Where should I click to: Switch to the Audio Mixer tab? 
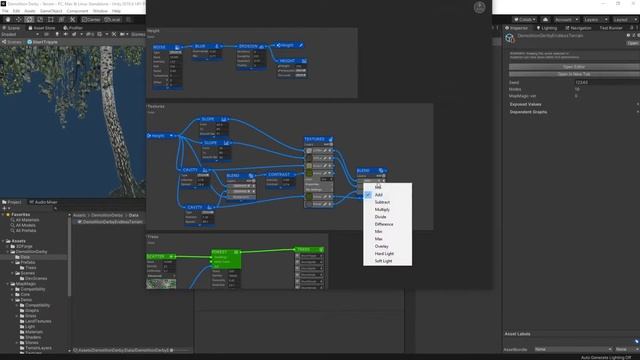[43, 202]
